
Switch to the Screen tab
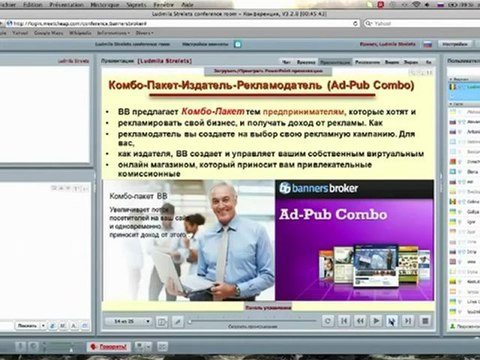(x=411, y=62)
